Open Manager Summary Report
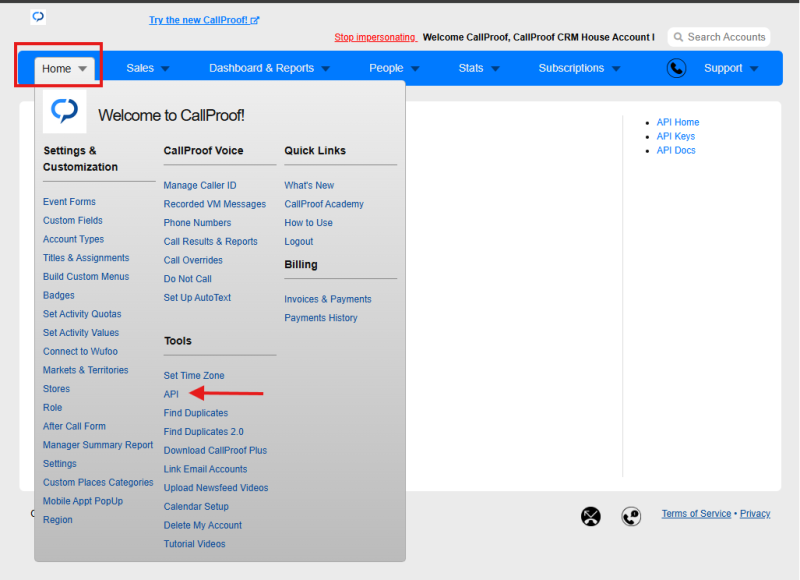 point(97,445)
